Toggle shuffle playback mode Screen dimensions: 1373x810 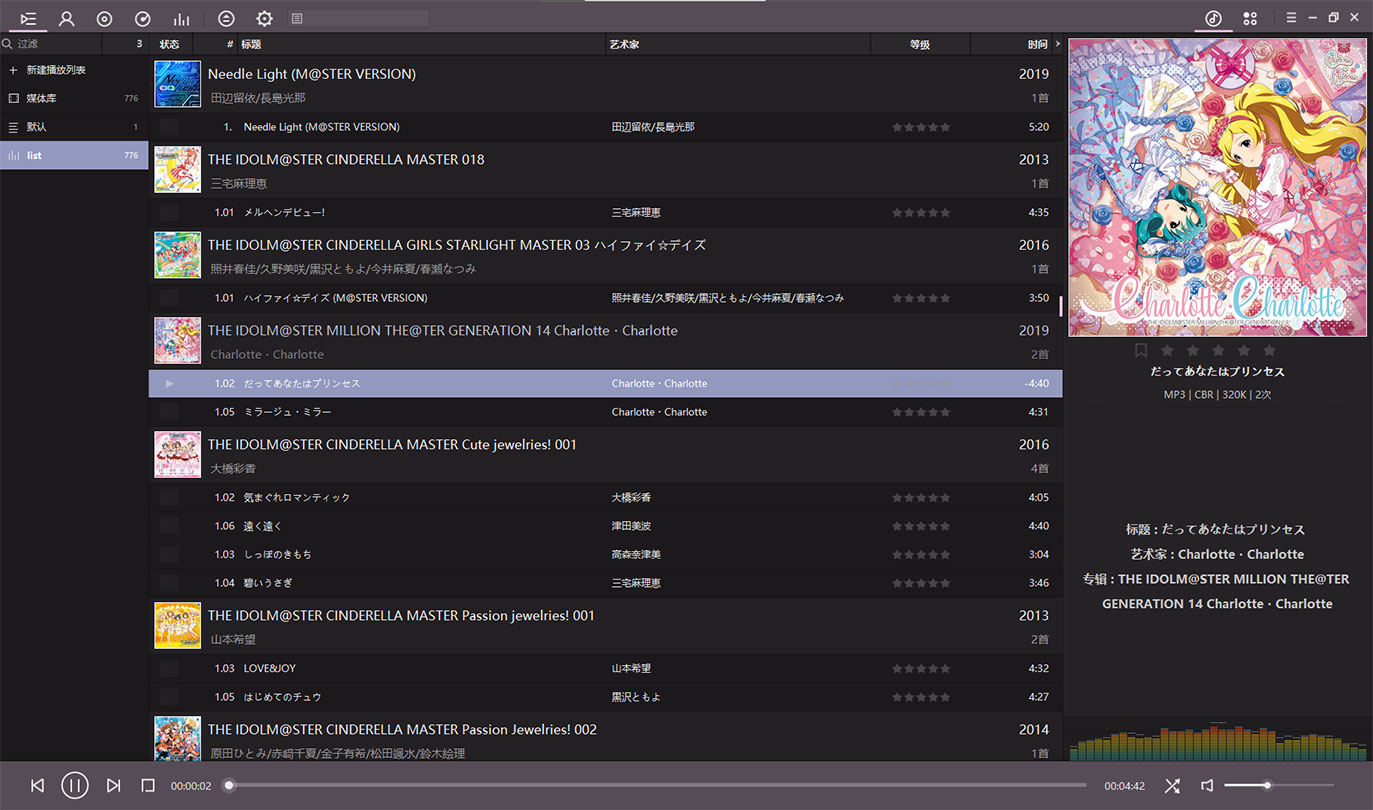[x=1172, y=786]
